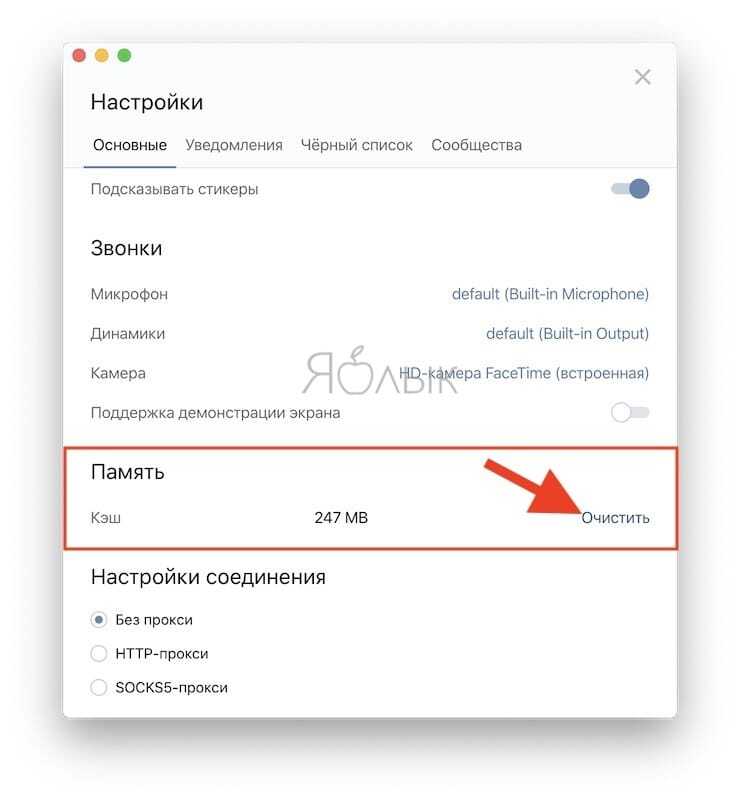The image size is (740, 801).
Task: Select the SOCKS5-прокси radio button
Action: tap(99, 688)
